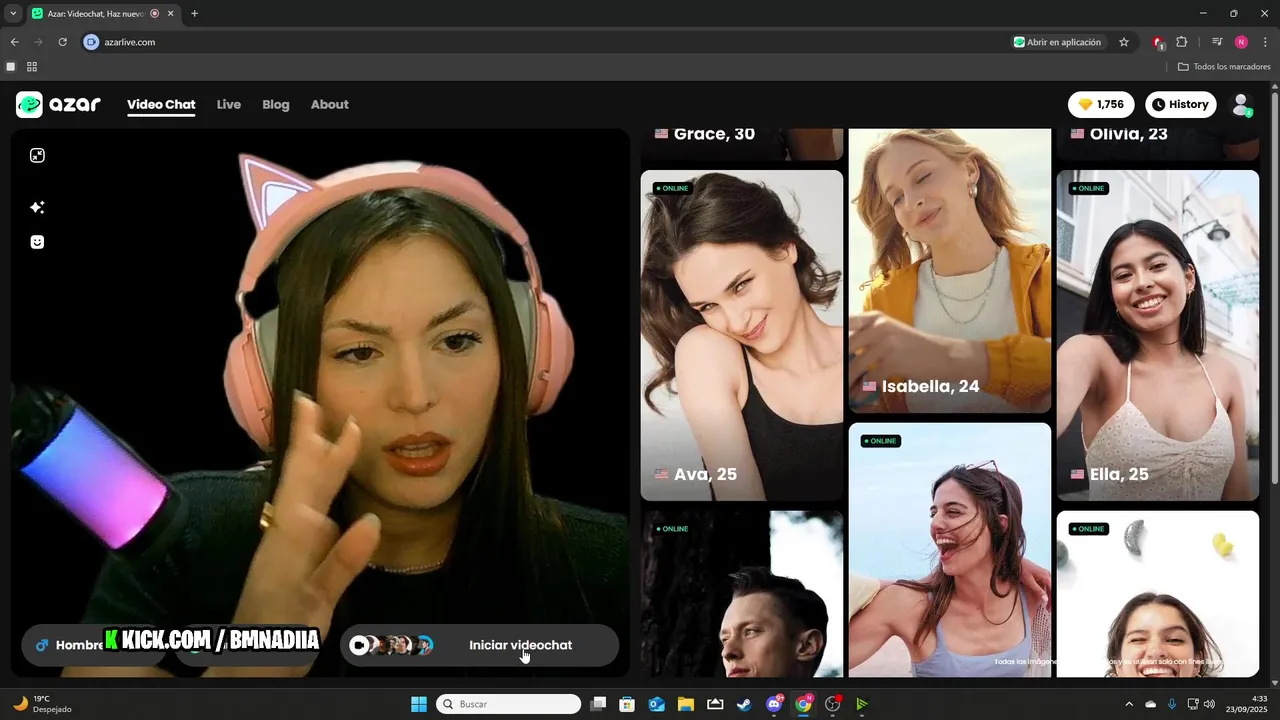Click the gems balance 1,756

point(1101,104)
